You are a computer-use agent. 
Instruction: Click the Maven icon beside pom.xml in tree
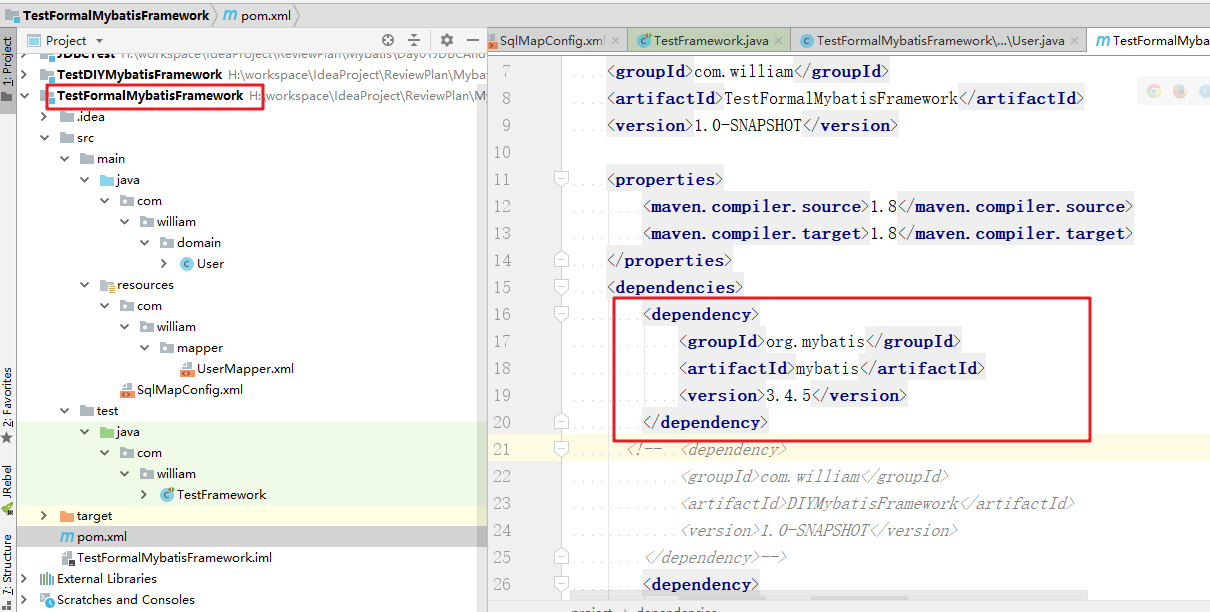point(67,537)
